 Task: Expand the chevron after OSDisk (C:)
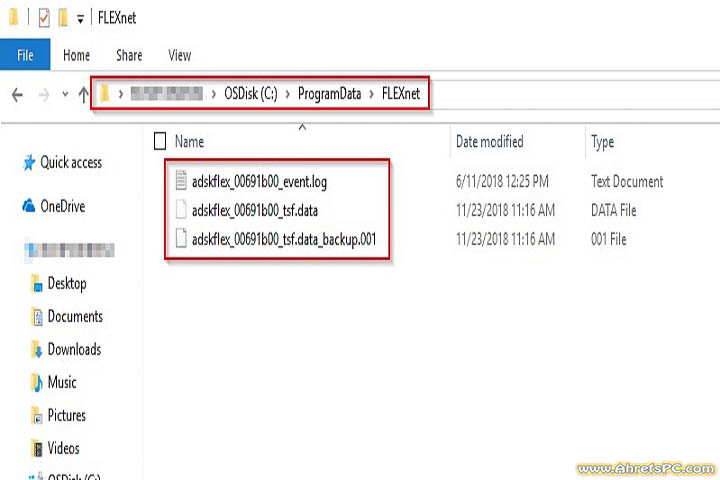pyautogui.click(x=288, y=94)
